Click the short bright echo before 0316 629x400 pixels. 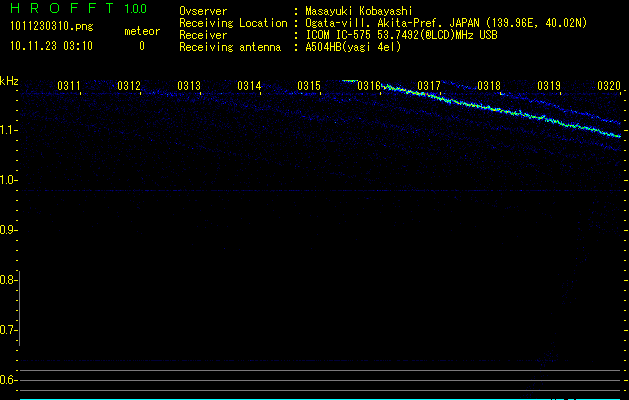pyautogui.click(x=350, y=81)
